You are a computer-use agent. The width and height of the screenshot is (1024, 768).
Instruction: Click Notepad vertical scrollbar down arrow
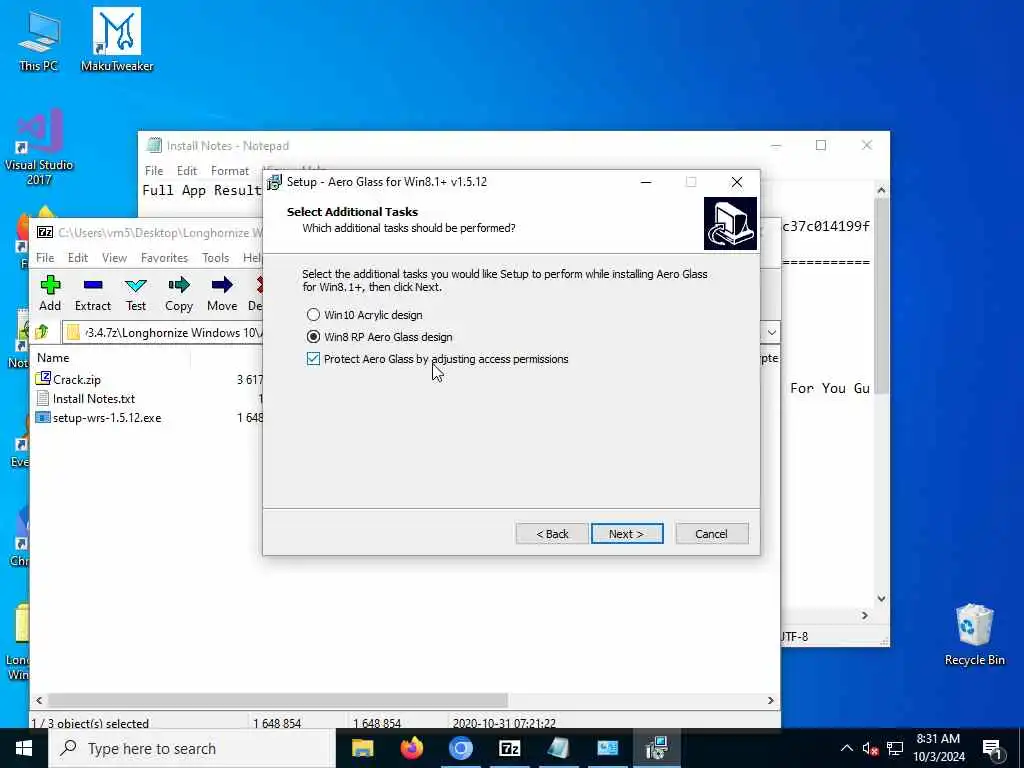(x=881, y=598)
